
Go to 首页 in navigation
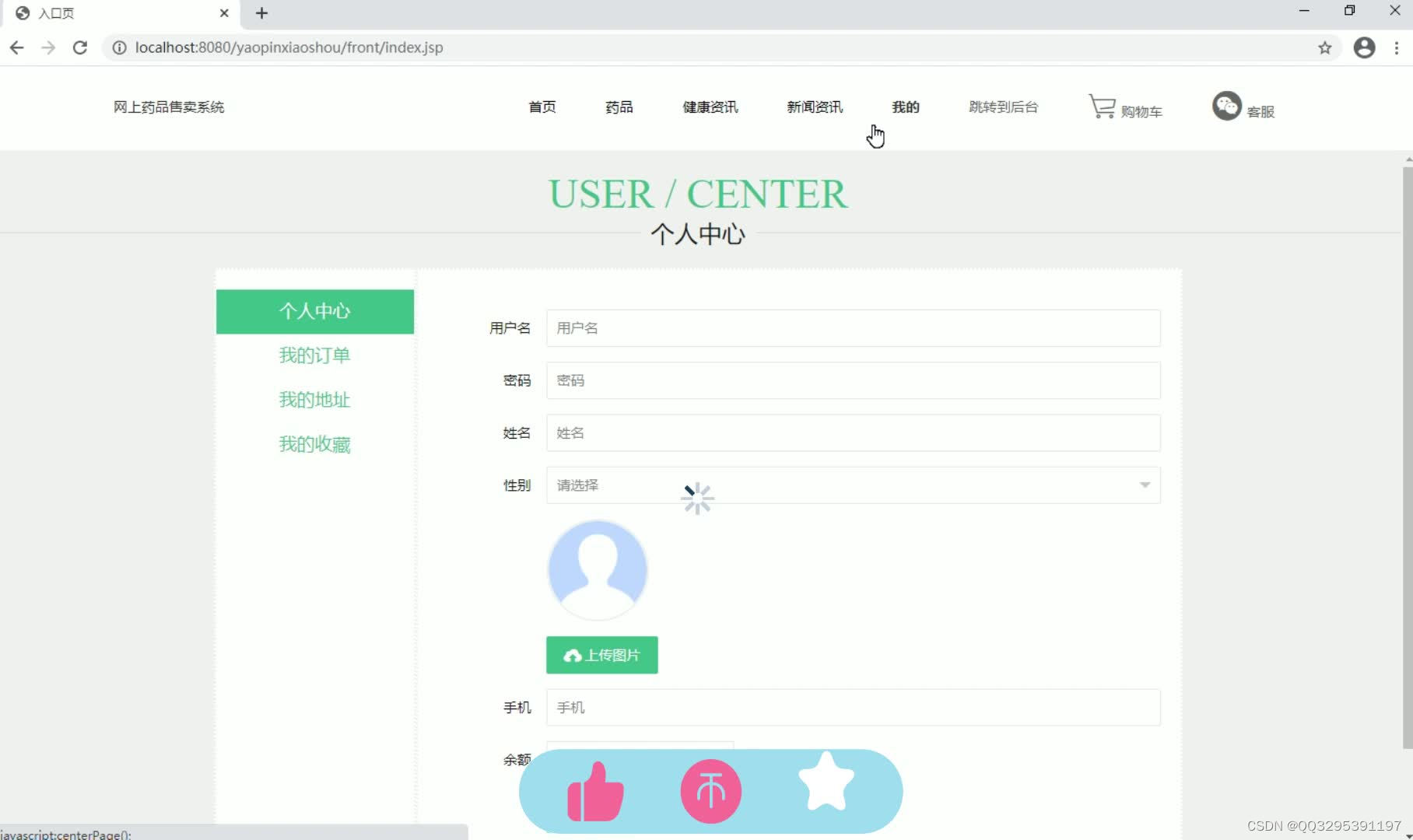(x=542, y=107)
